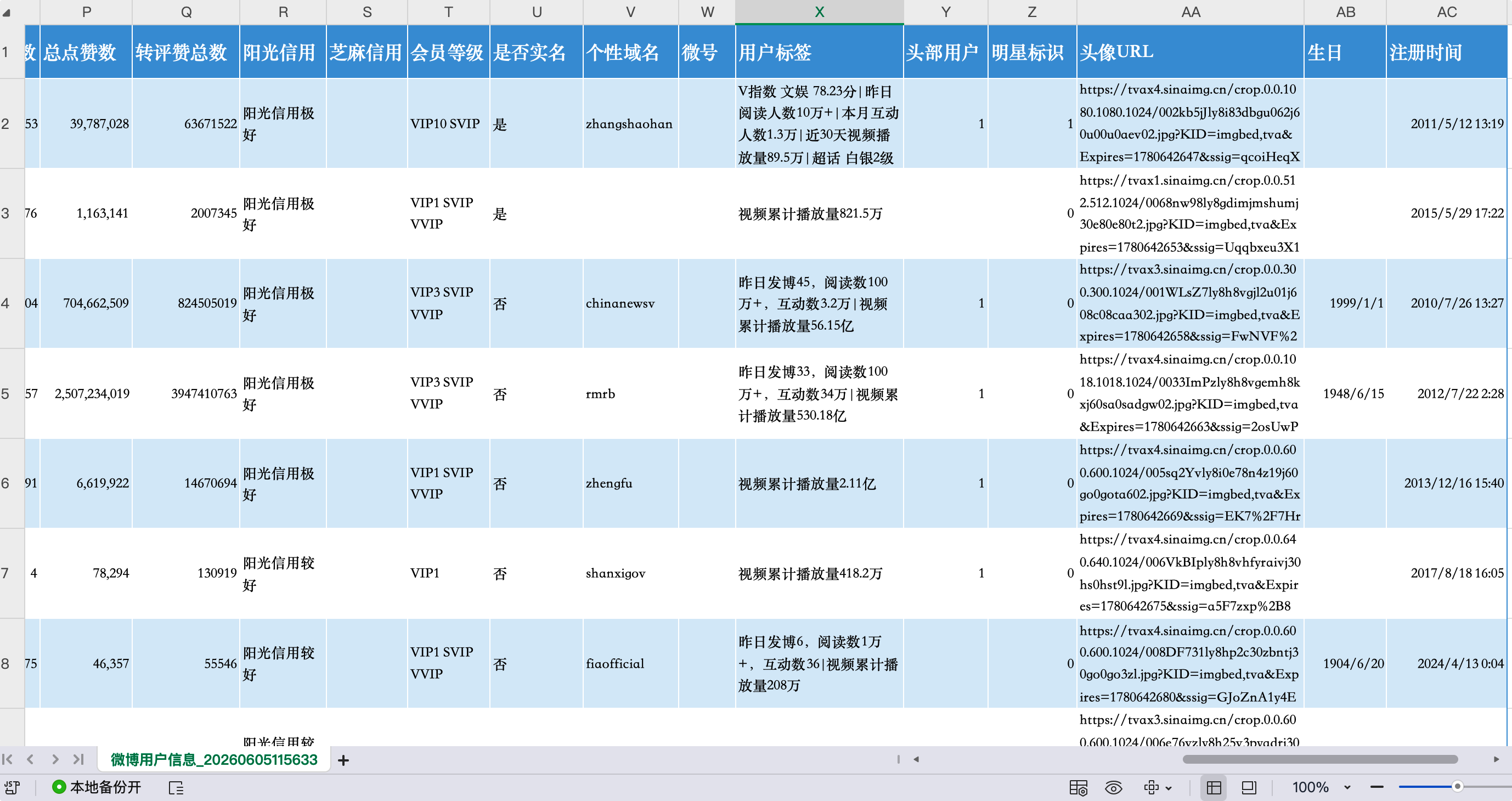Viewport: 1512px width, 801px height.
Task: Go to the next sheet tab arrow
Action: click(x=54, y=759)
